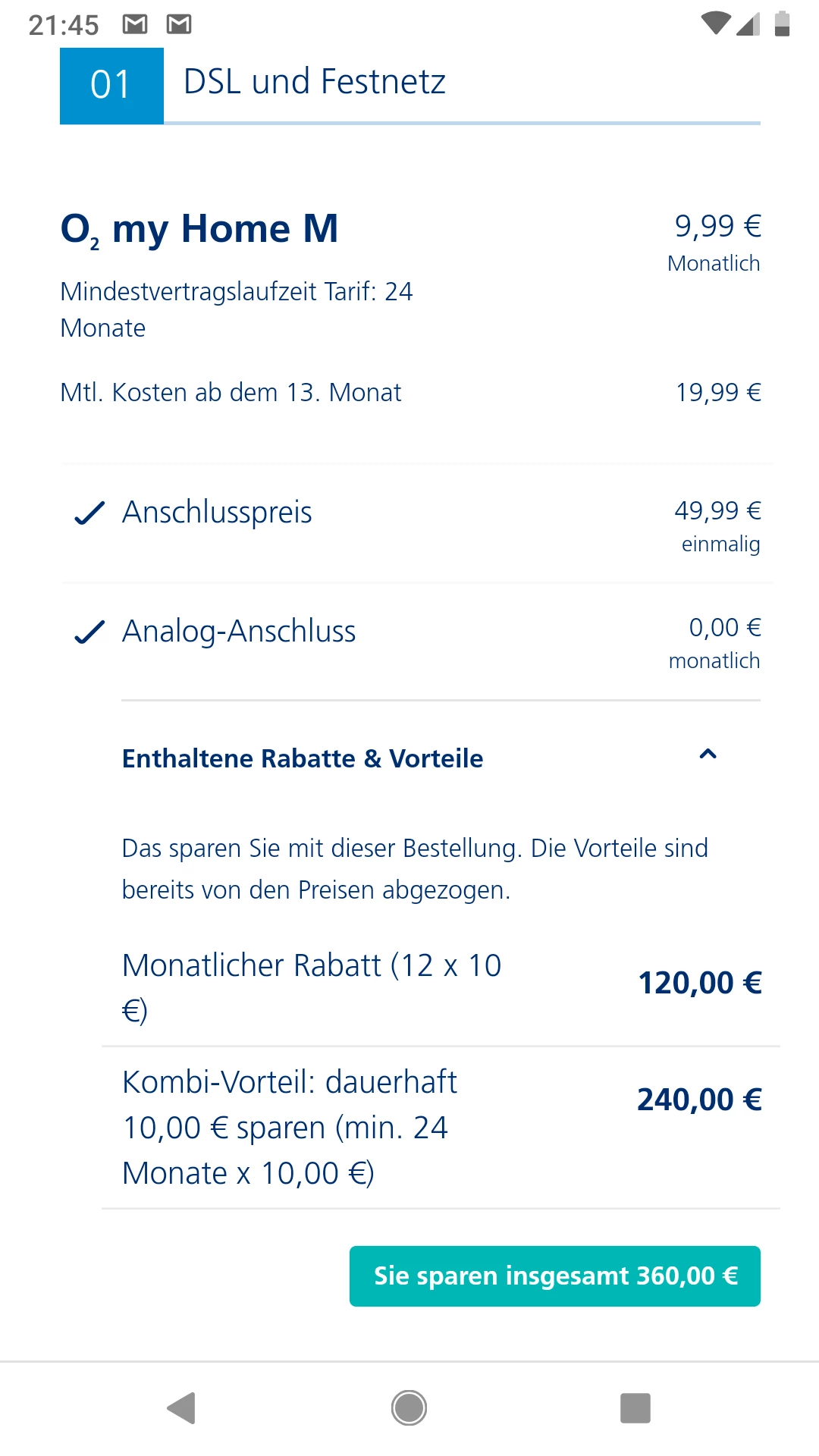Tap the DSL und Festnetz heading
The height and width of the screenshot is (1456, 819).
[314, 82]
